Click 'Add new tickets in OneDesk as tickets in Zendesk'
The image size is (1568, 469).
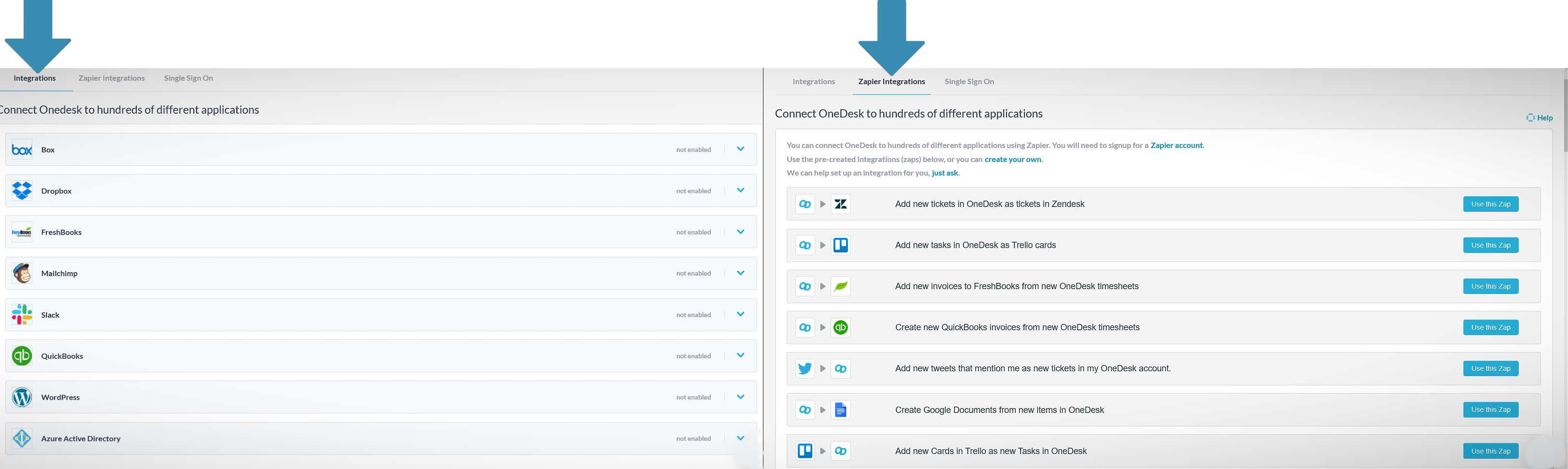click(989, 204)
